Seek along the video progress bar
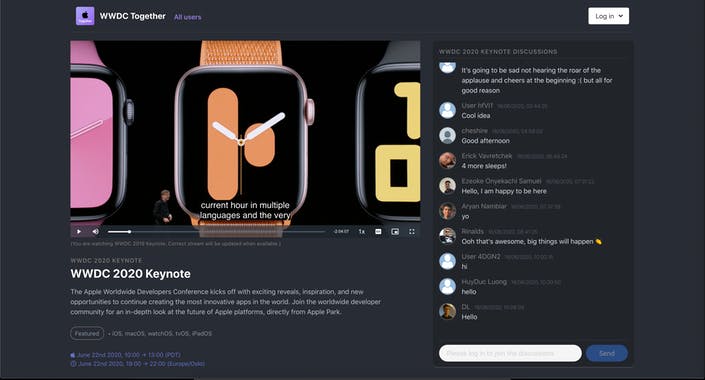This screenshot has height=380, width=705. (x=216, y=232)
